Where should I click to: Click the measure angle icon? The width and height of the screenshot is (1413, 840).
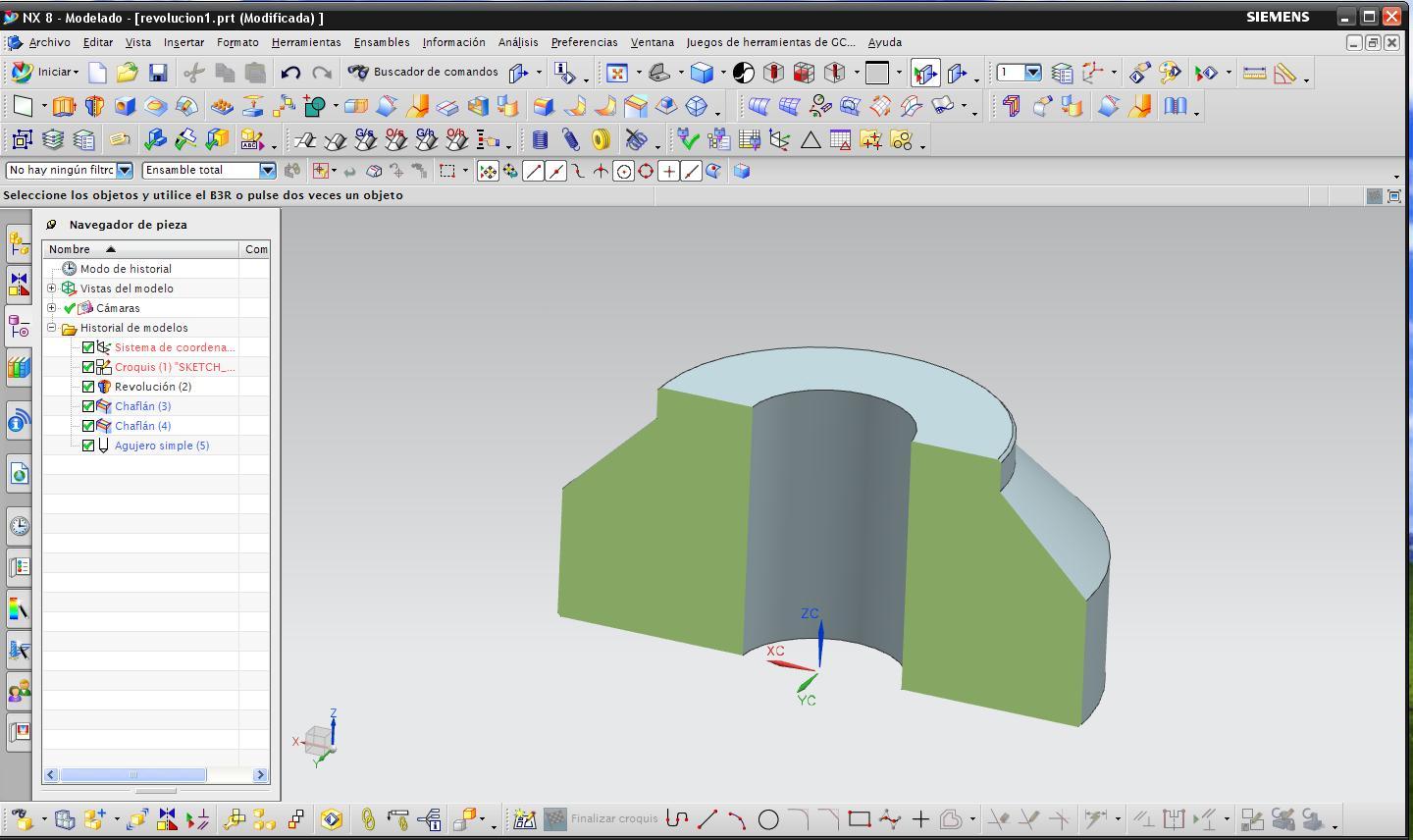[1284, 73]
